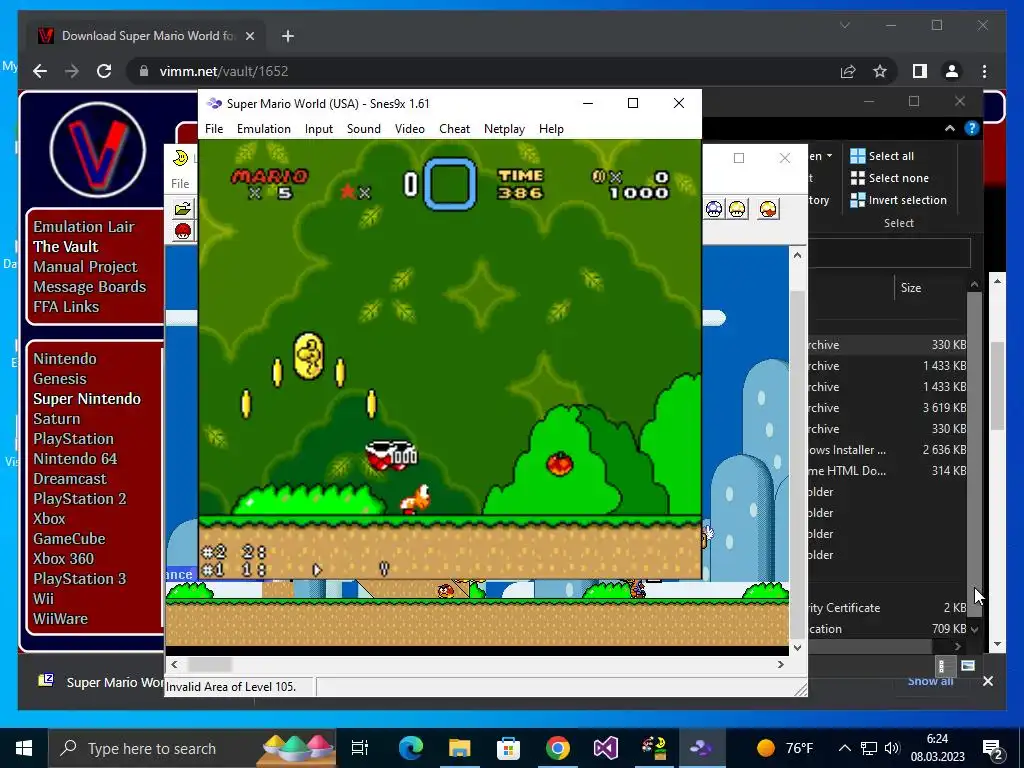The height and width of the screenshot is (768, 1024).
Task: Select the HTML Document row sized 314 KB
Action: (x=887, y=470)
